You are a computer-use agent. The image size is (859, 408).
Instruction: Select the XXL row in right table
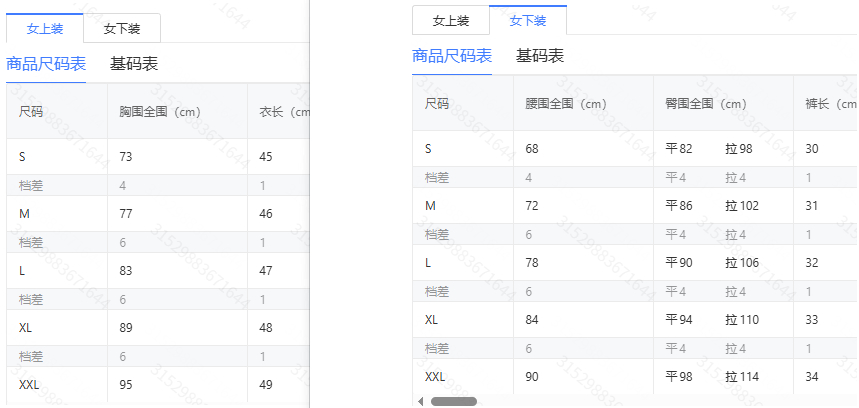coord(635,376)
